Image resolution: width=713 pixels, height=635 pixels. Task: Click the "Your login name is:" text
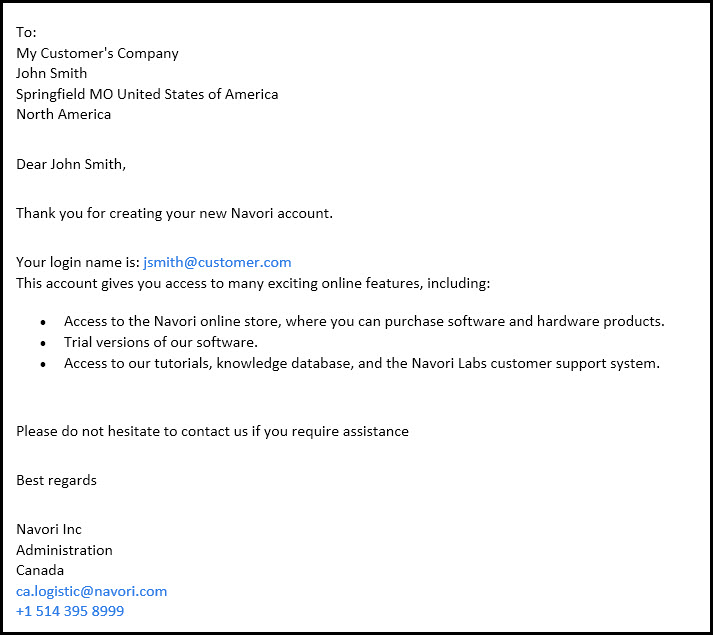77,262
